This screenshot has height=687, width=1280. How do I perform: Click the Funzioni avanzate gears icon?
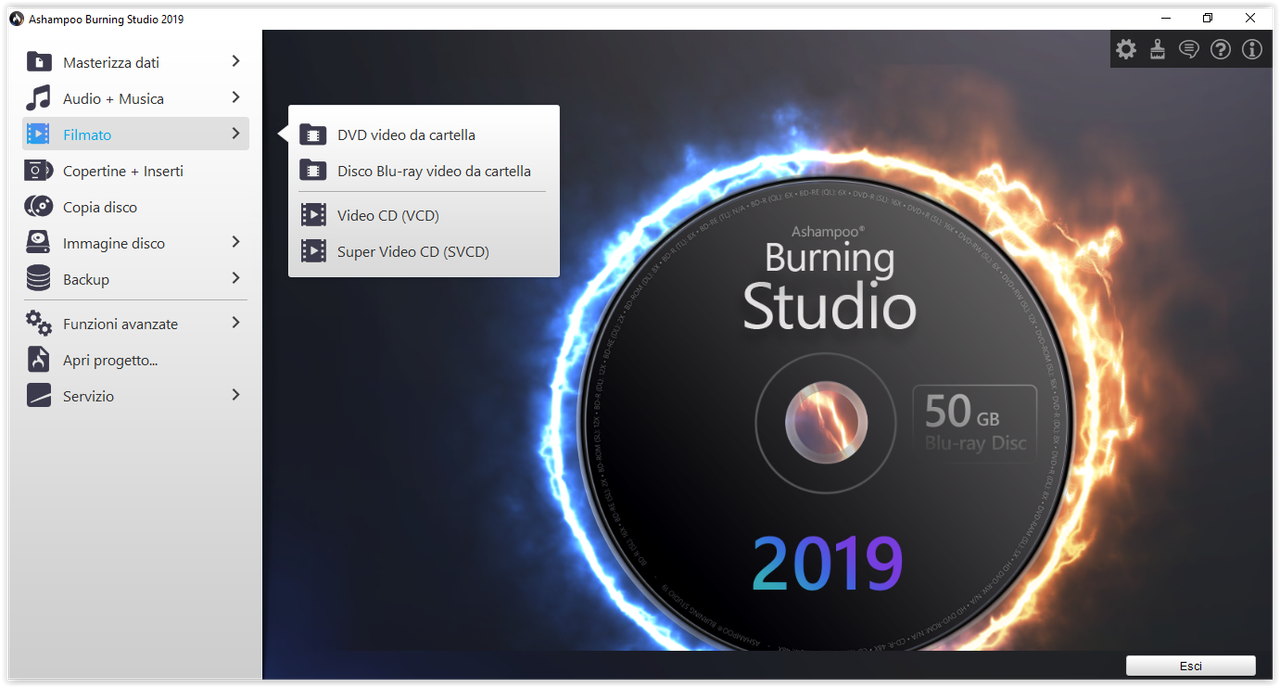38,323
